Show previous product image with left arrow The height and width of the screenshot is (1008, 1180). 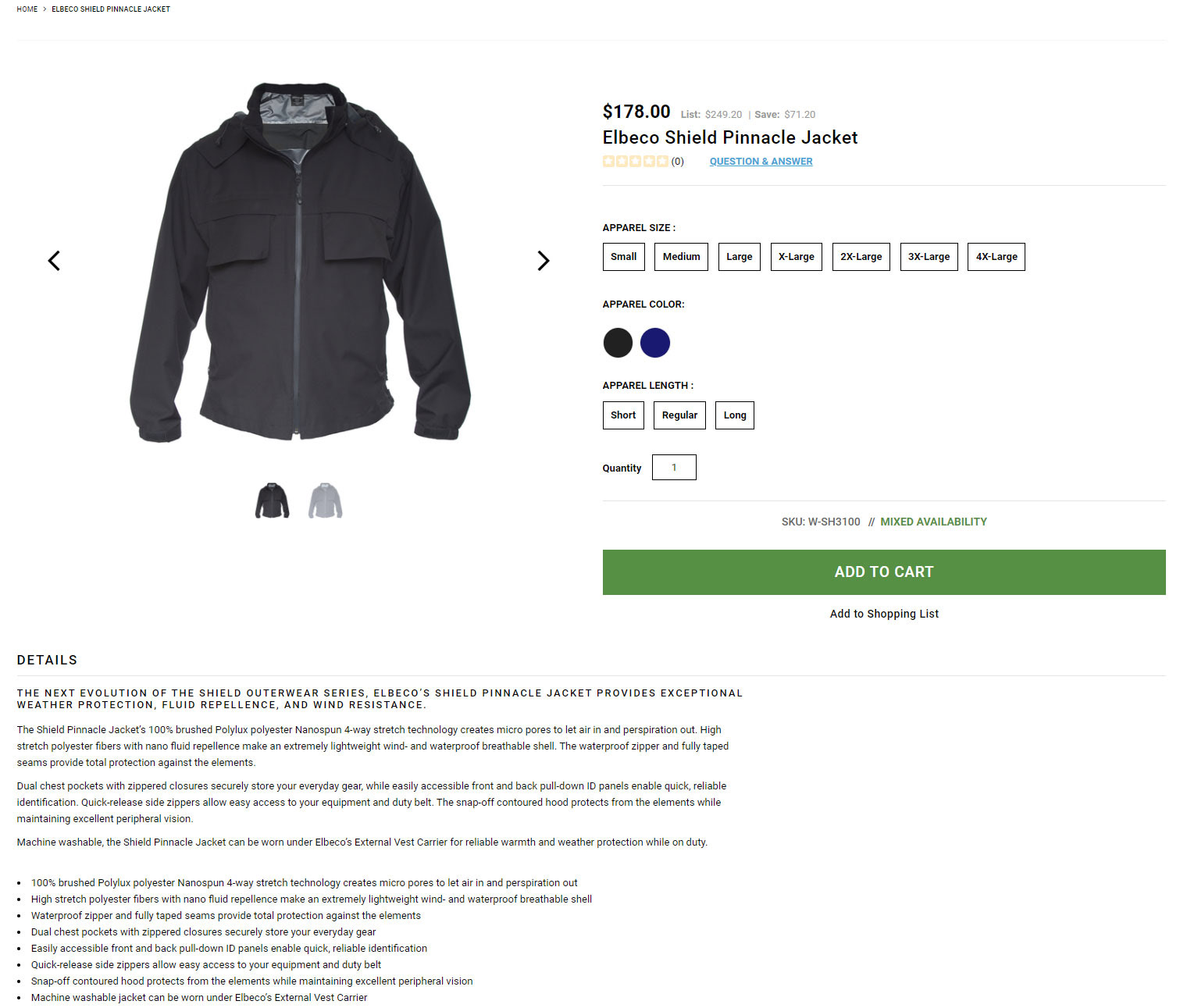pyautogui.click(x=54, y=261)
